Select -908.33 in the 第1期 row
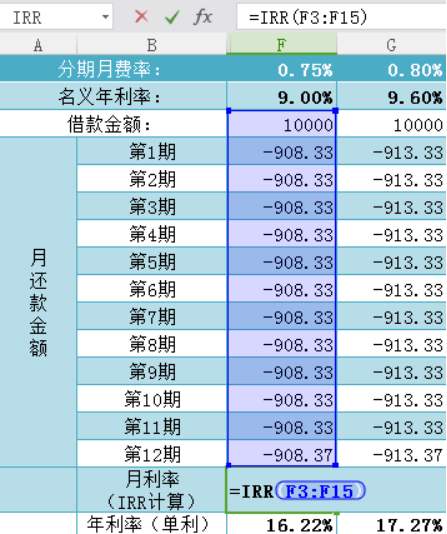The image size is (447, 534). pyautogui.click(x=282, y=151)
